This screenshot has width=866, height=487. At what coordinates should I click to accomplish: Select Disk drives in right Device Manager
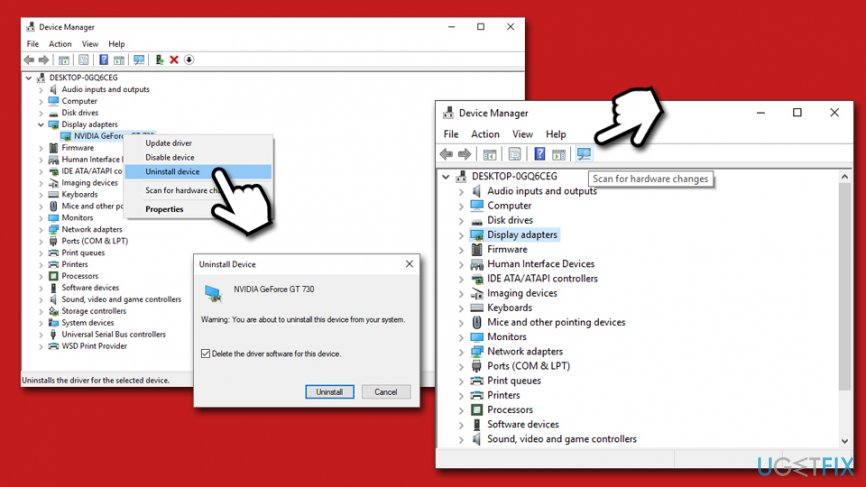click(x=510, y=220)
